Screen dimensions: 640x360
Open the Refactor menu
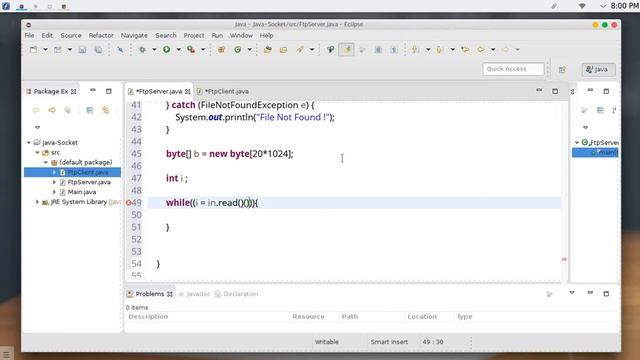(101, 36)
